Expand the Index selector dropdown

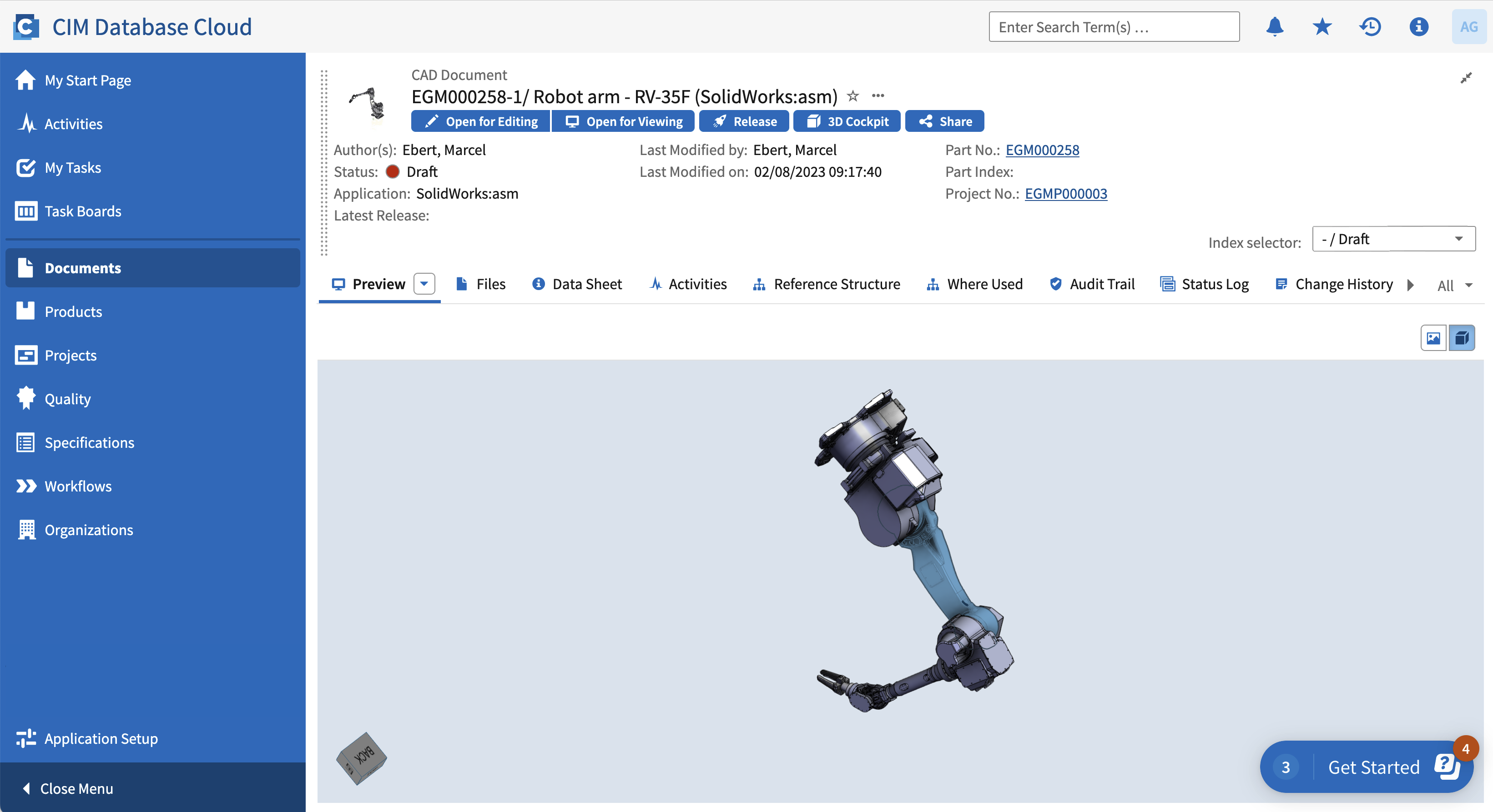(x=1393, y=239)
